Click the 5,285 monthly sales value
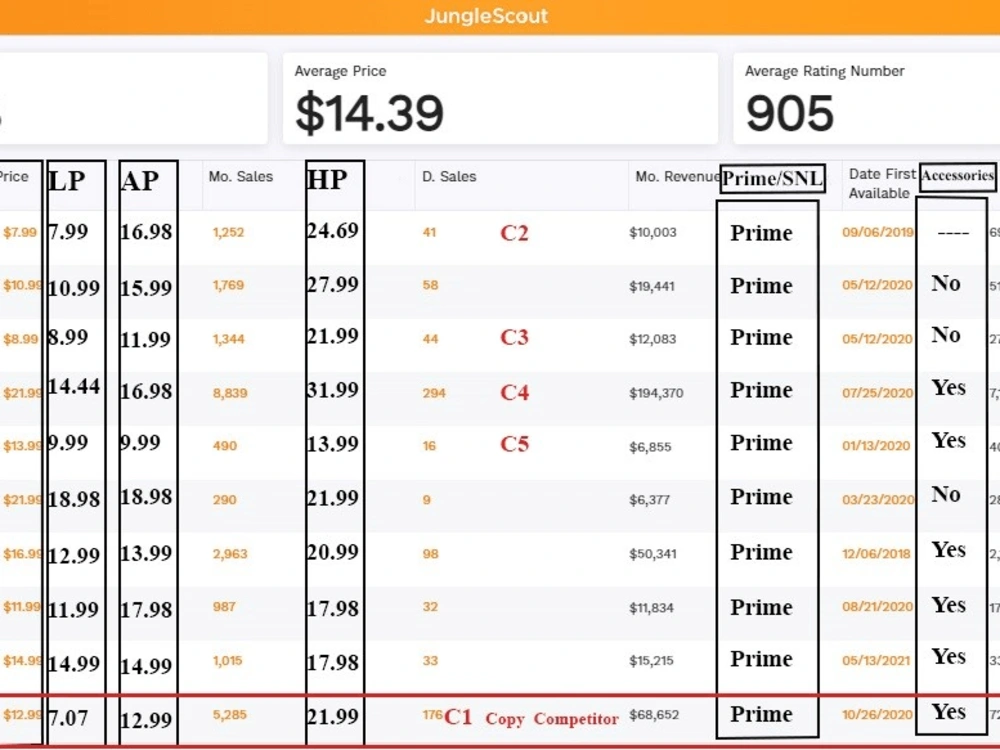The width and height of the screenshot is (1000, 750). [x=230, y=715]
